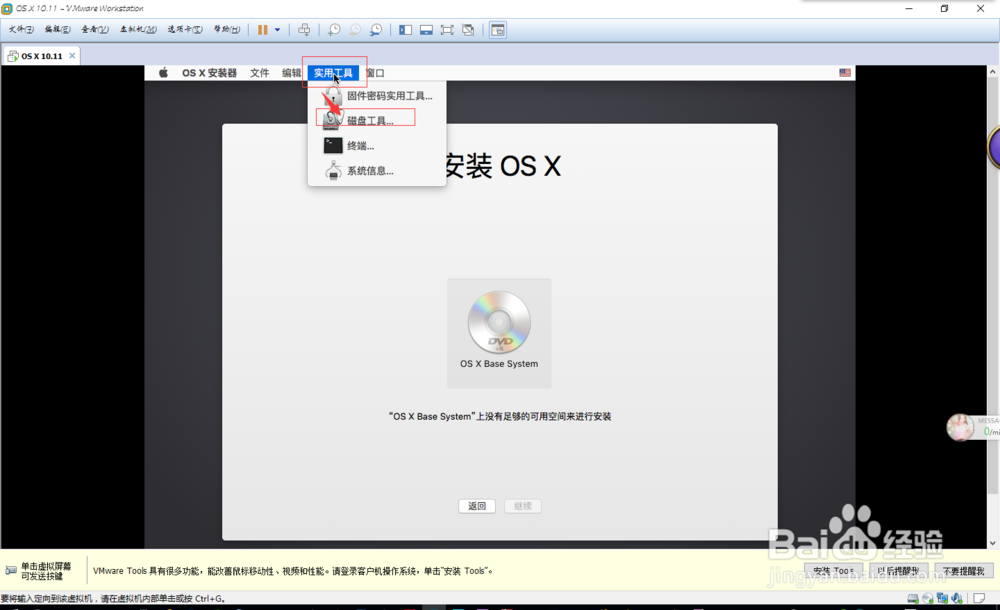The height and width of the screenshot is (610, 1000).
Task: Toggle the thumbnail bar view
Action: [x=426, y=30]
